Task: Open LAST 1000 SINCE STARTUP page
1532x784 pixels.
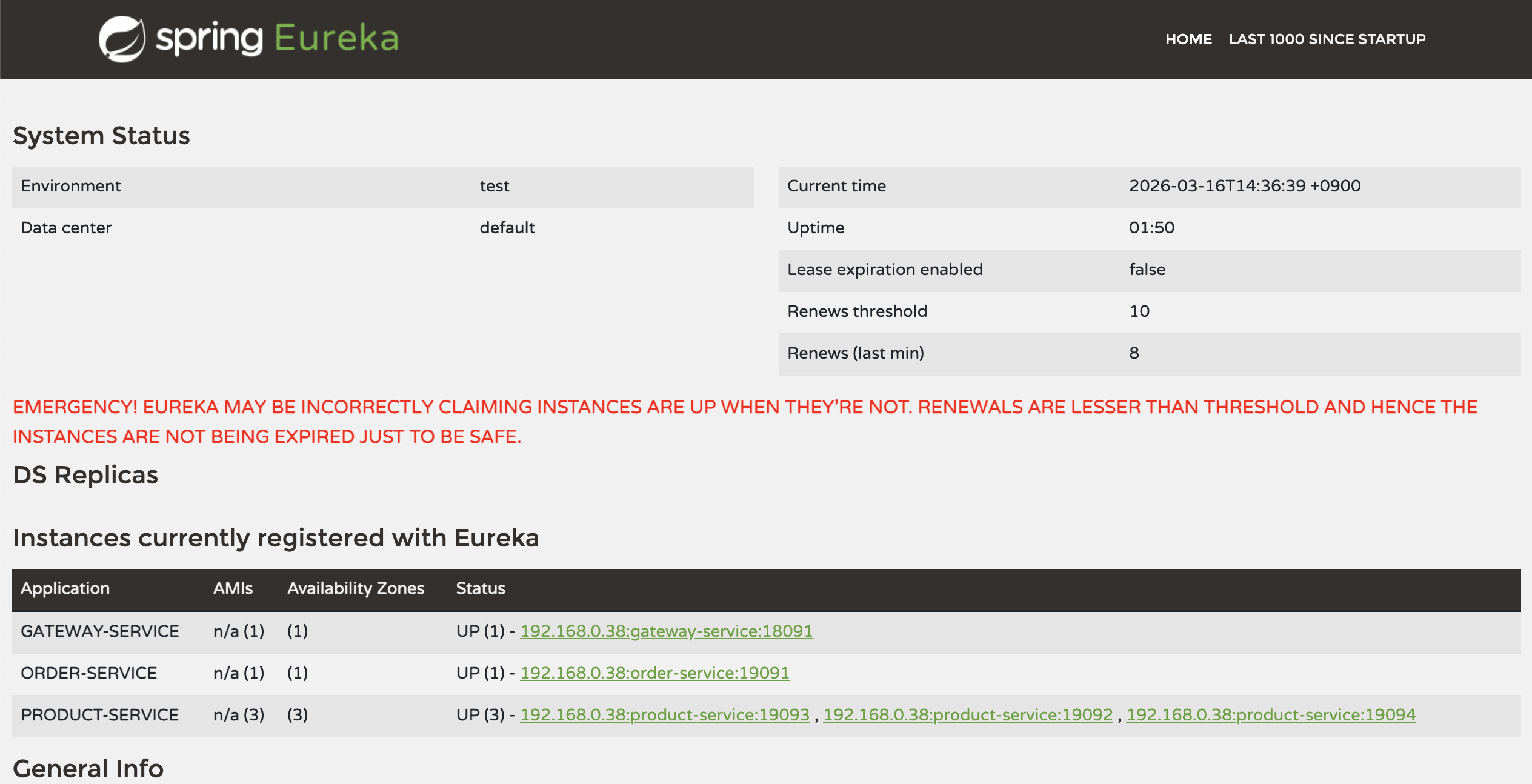Action: pos(1327,39)
